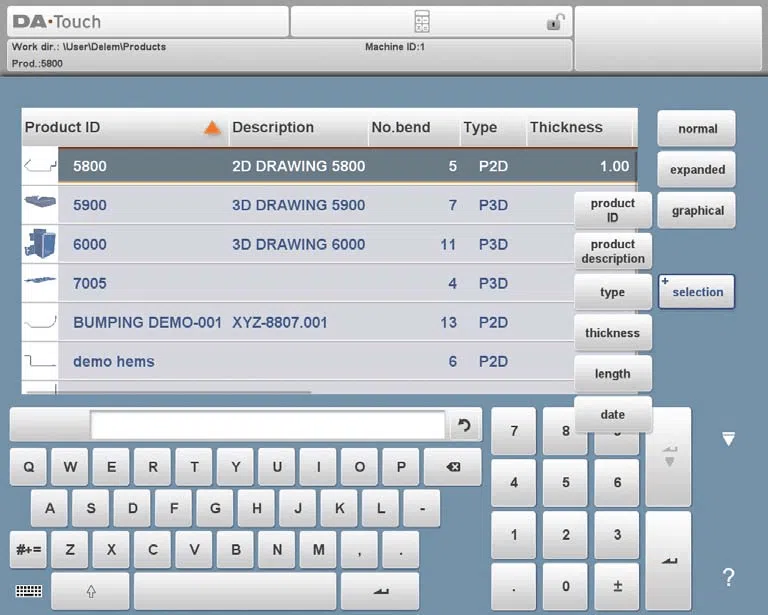The height and width of the screenshot is (615, 768).
Task: Click the undo arrow beside input field
Action: (x=464, y=425)
